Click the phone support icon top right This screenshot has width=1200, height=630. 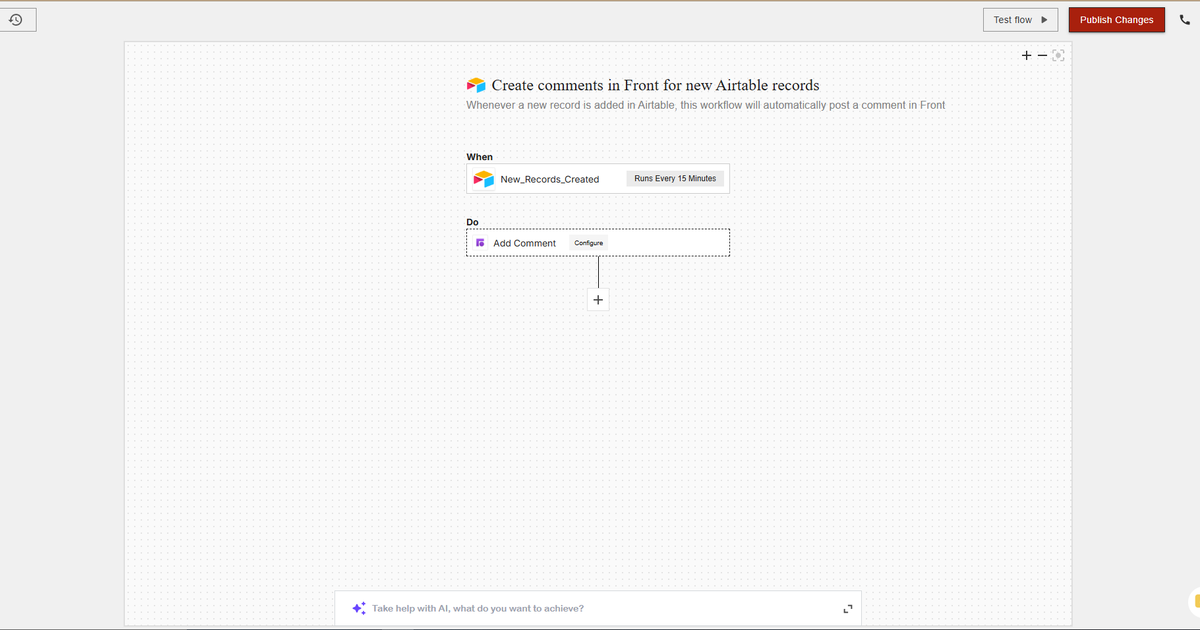[x=1185, y=19]
